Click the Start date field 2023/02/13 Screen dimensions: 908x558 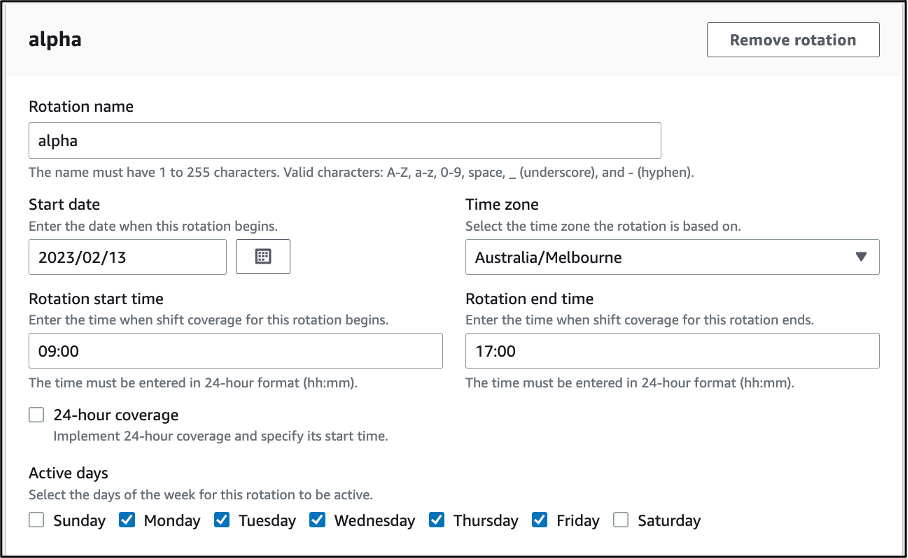pyautogui.click(x=127, y=257)
